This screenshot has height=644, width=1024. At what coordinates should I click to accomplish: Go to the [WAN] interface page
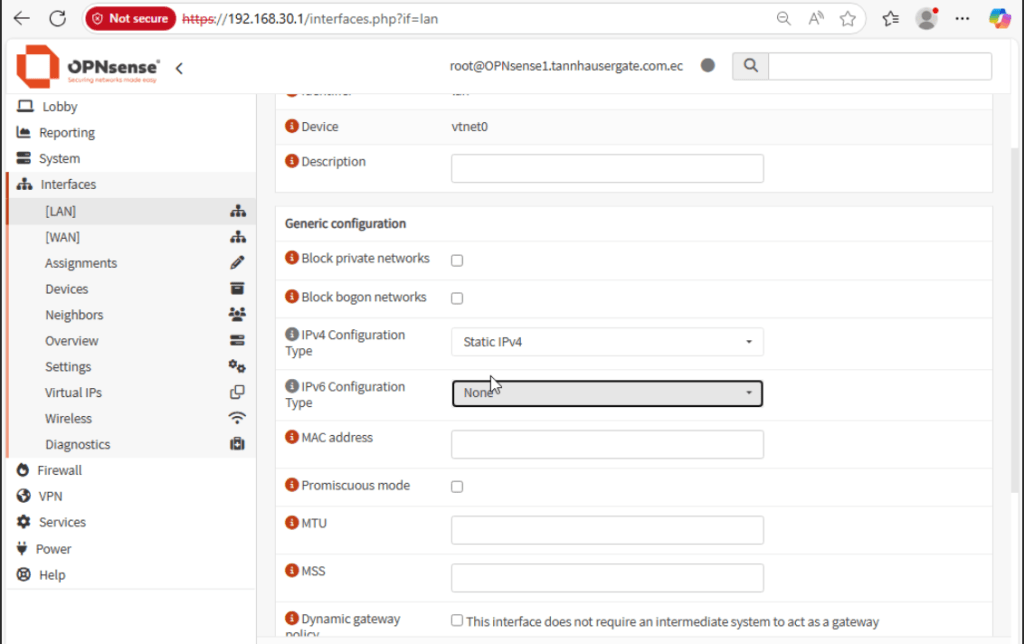coord(62,237)
